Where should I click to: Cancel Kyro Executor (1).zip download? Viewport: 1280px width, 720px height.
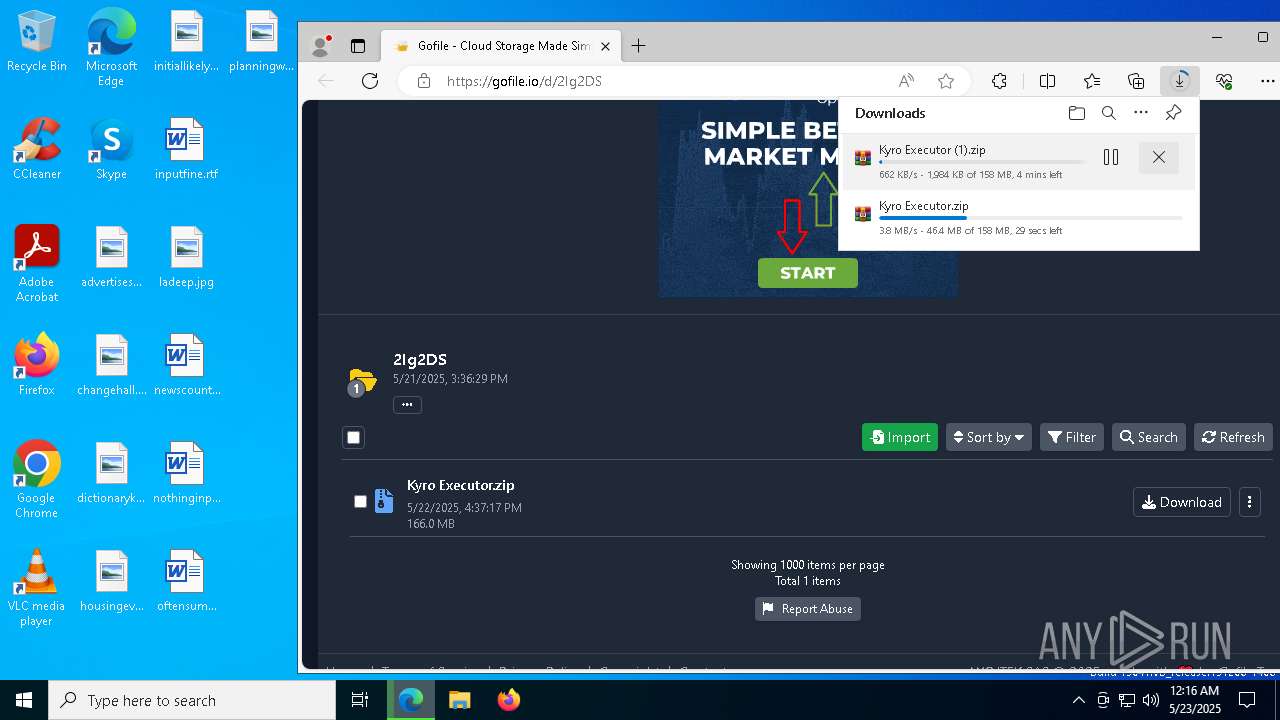(1159, 157)
